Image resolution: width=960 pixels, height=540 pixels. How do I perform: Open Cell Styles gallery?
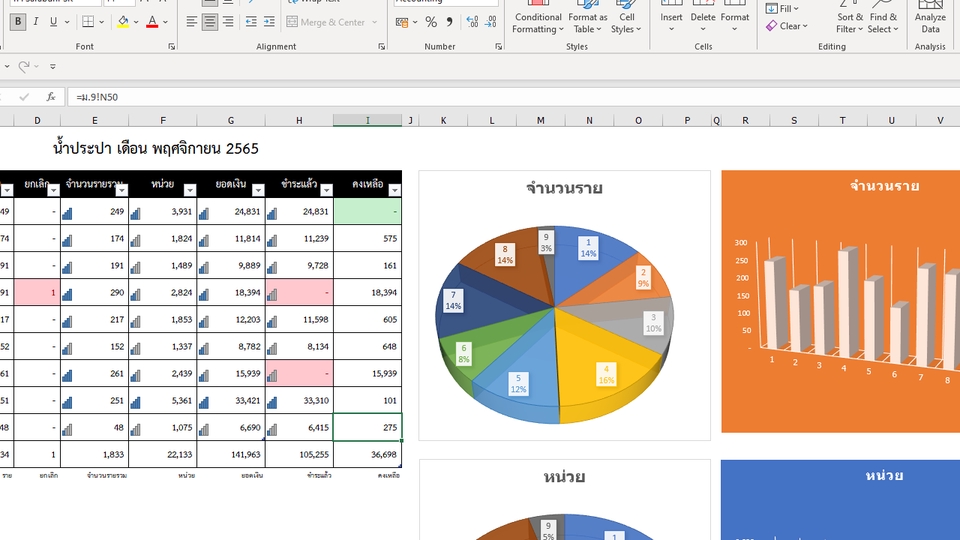pyautogui.click(x=626, y=17)
